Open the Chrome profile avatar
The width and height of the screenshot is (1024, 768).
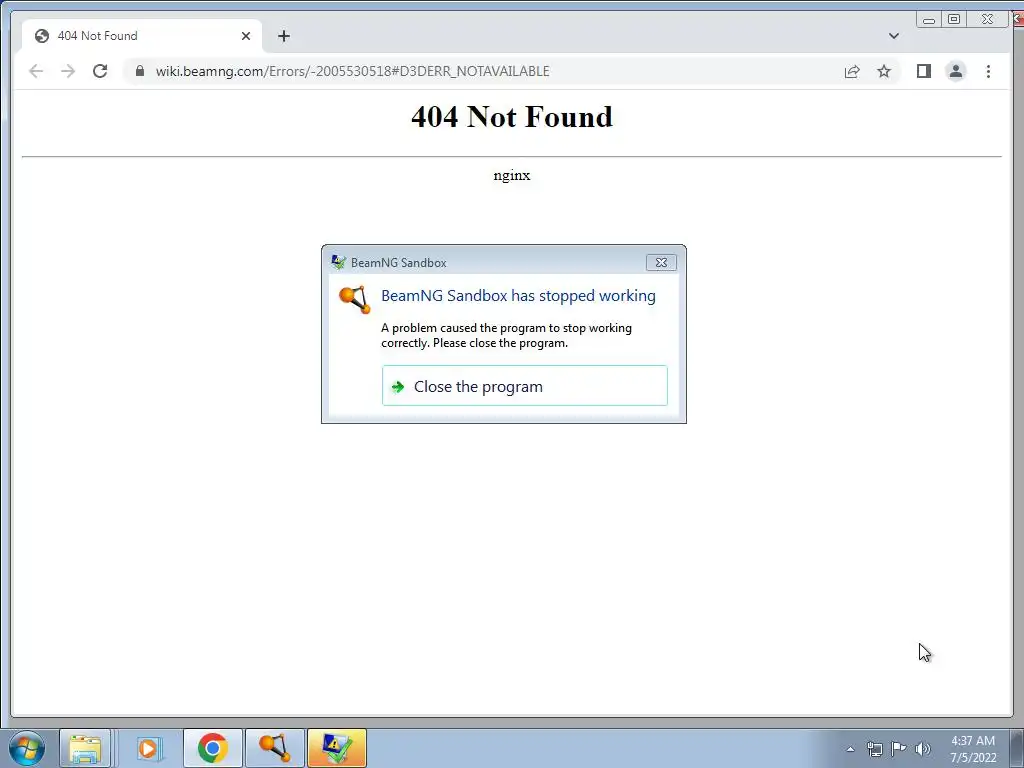(955, 71)
